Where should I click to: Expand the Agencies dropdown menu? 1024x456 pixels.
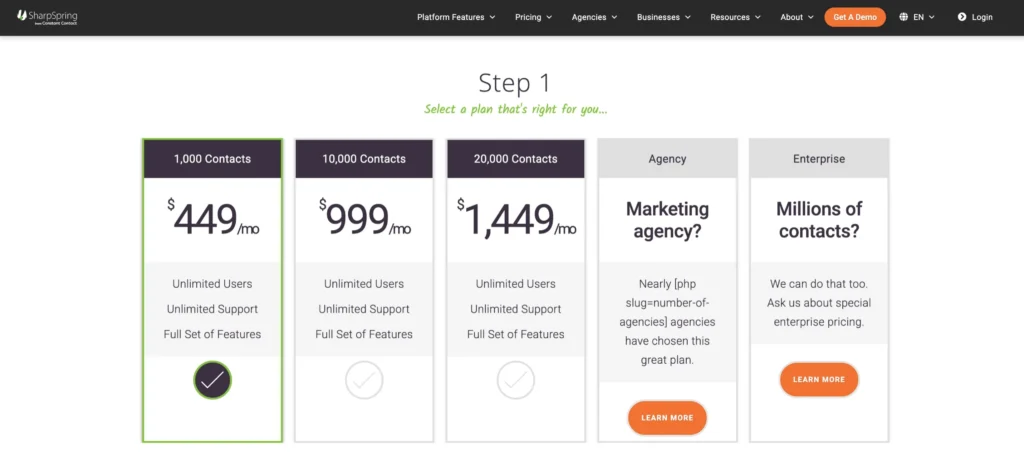[x=594, y=17]
